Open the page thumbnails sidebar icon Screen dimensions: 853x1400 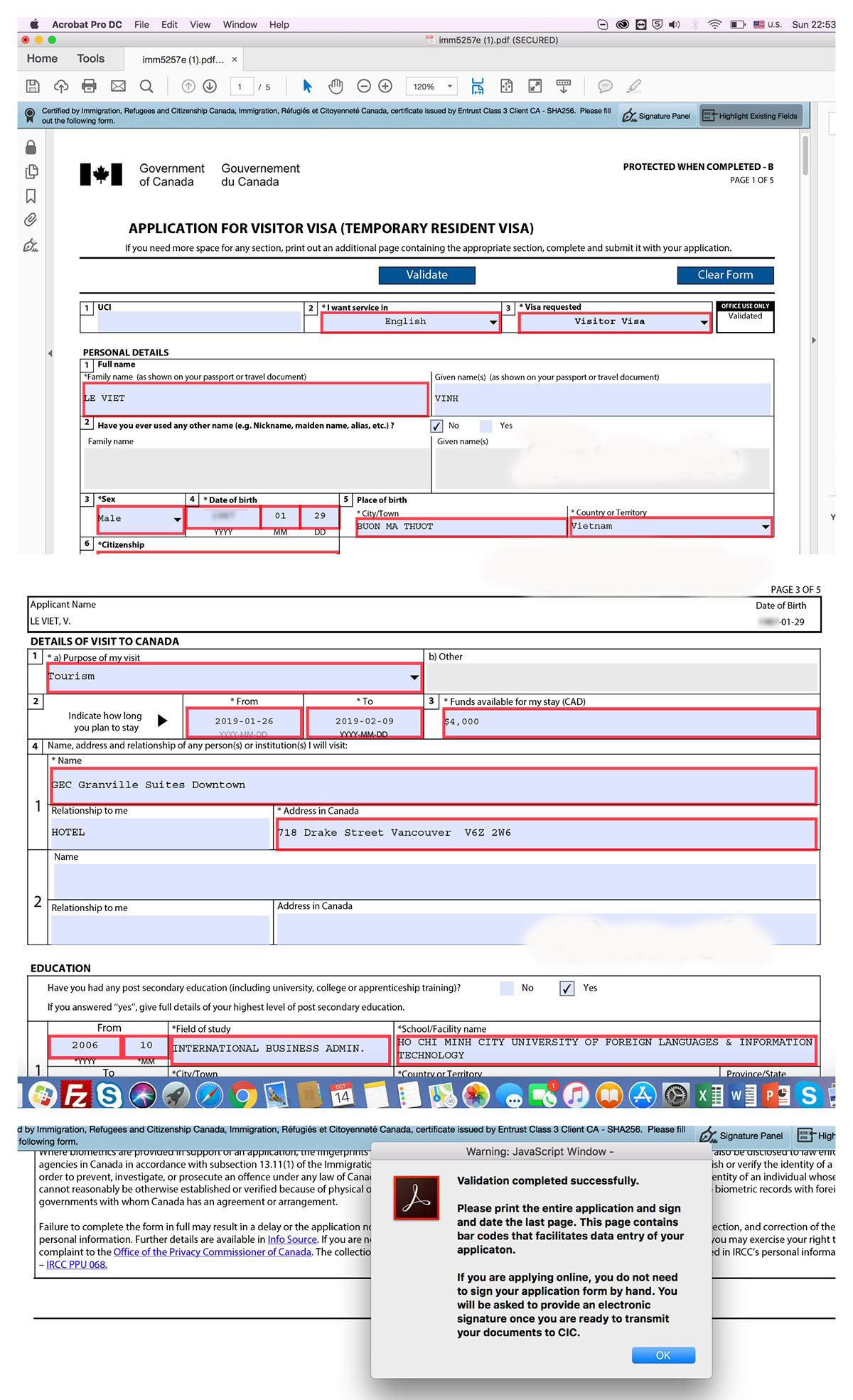click(31, 172)
